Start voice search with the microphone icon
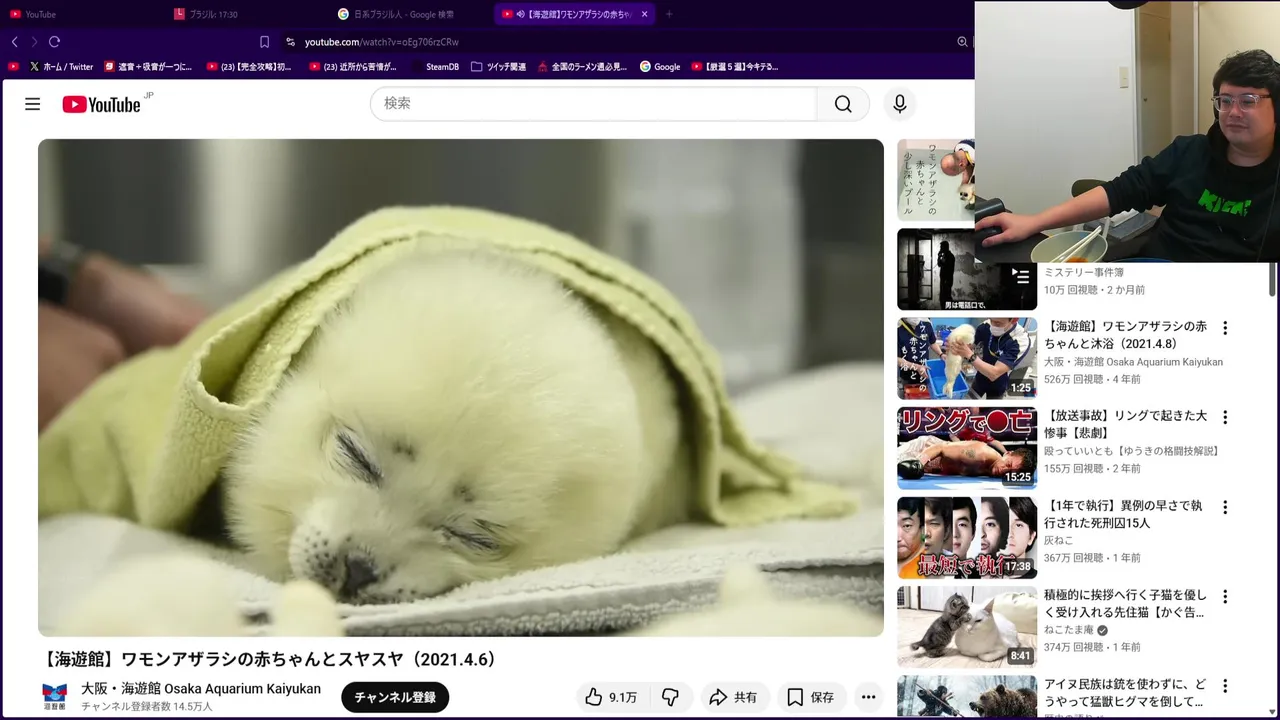 pyautogui.click(x=900, y=104)
